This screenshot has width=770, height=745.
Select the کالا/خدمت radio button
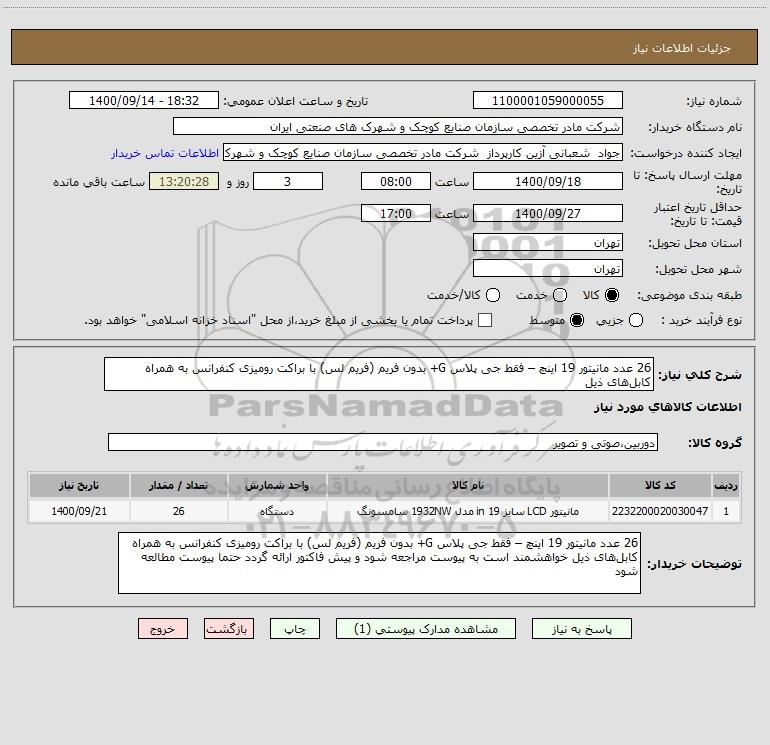(x=493, y=295)
